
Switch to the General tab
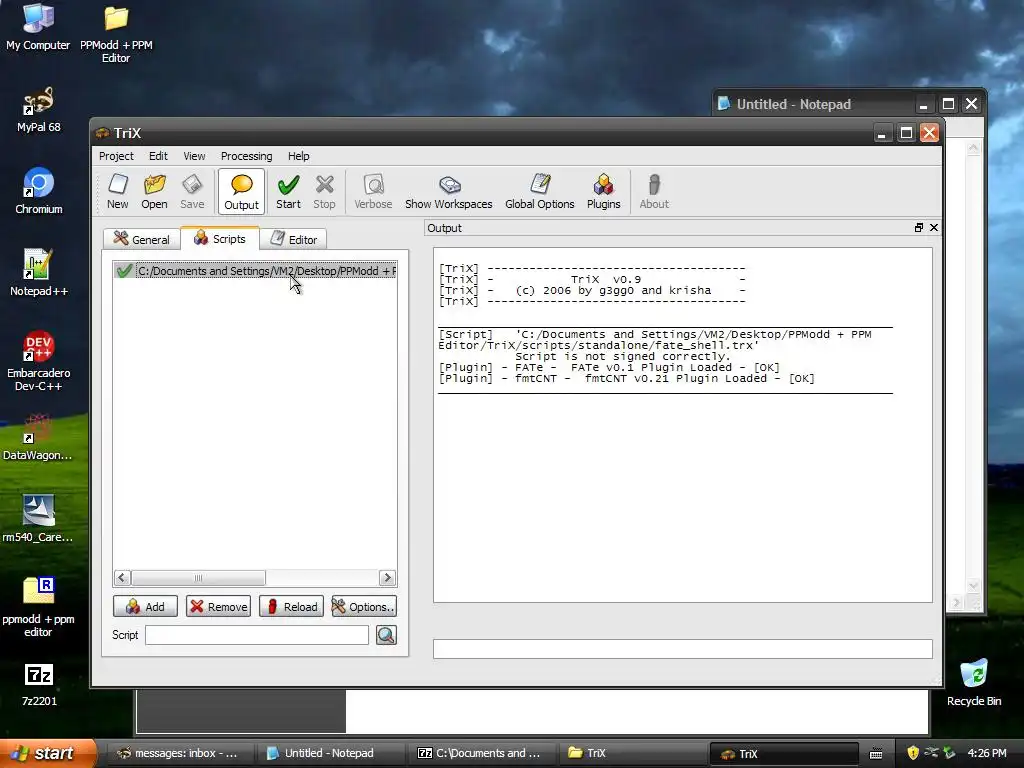142,239
